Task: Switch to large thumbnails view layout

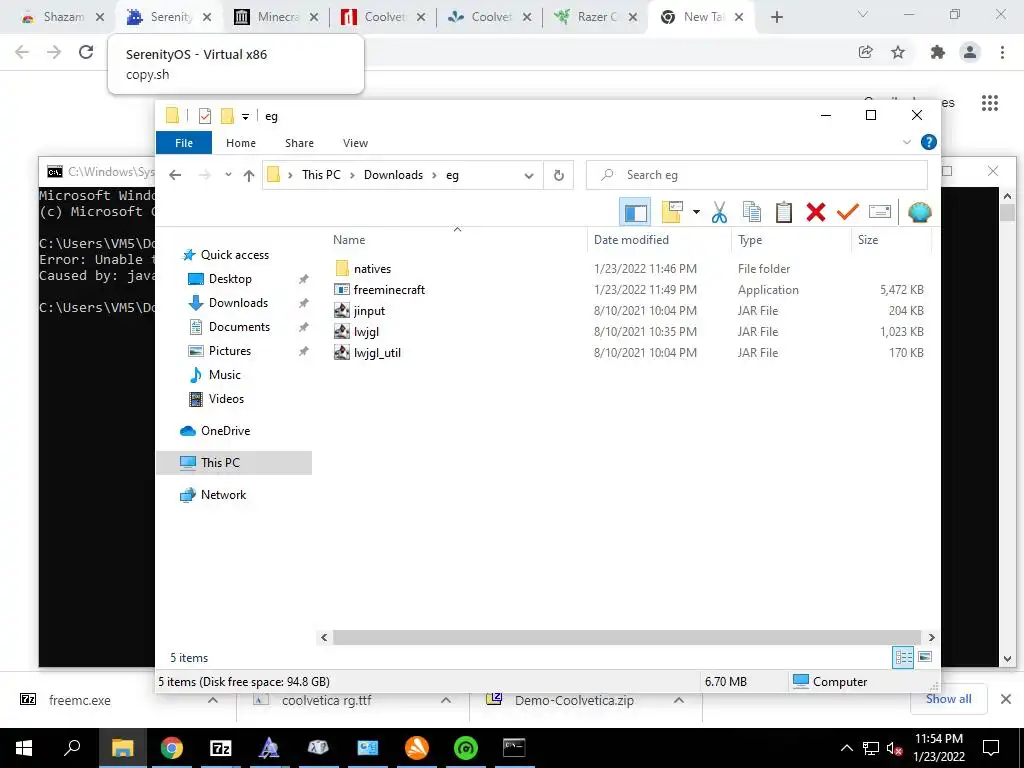Action: [925, 657]
